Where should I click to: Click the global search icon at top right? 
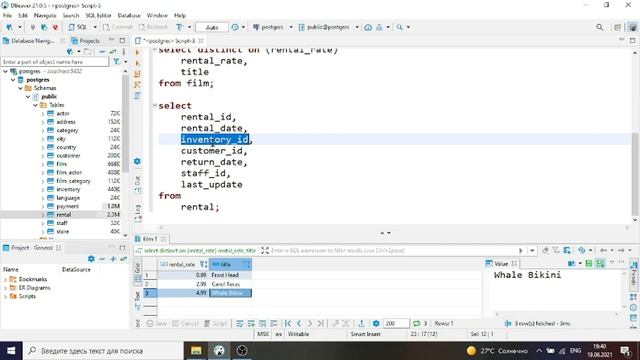599,27
